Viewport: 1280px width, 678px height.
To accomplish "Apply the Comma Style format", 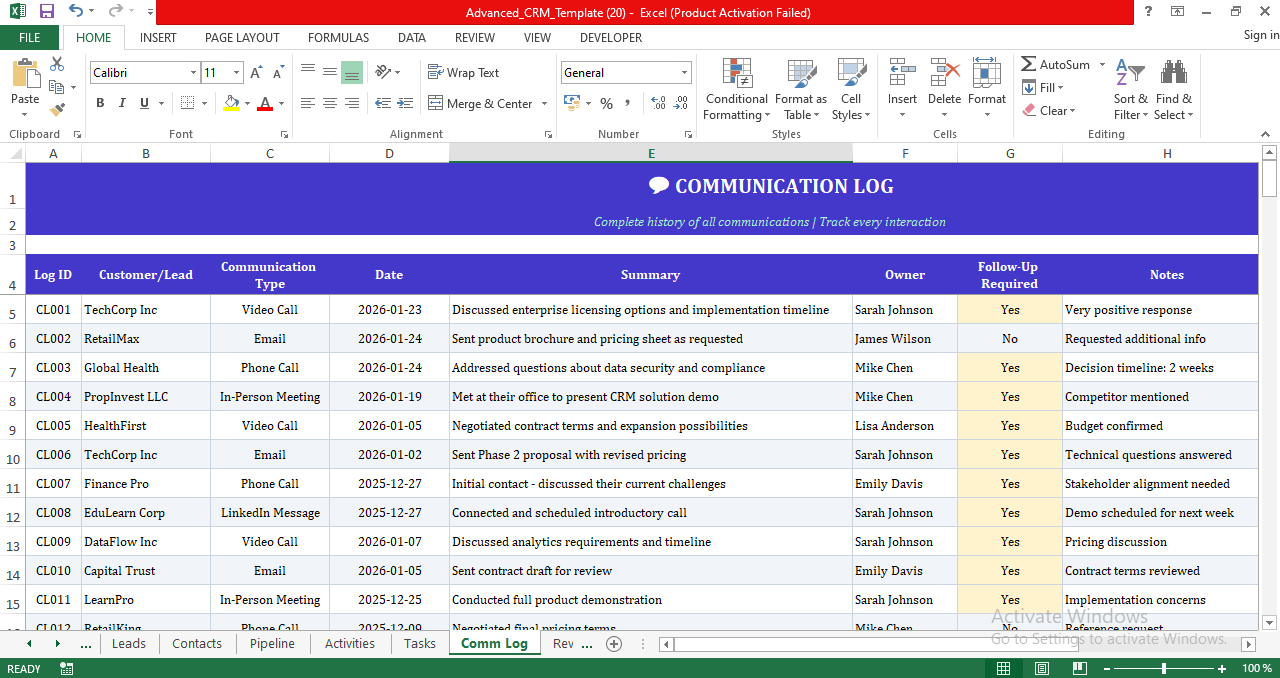I will click(628, 103).
